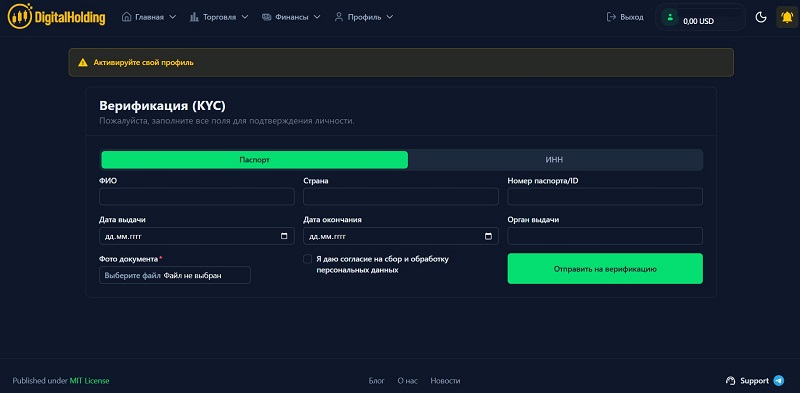The height and width of the screenshot is (393, 800).
Task: Click the wallet icon beside Финансы
Action: click(266, 17)
